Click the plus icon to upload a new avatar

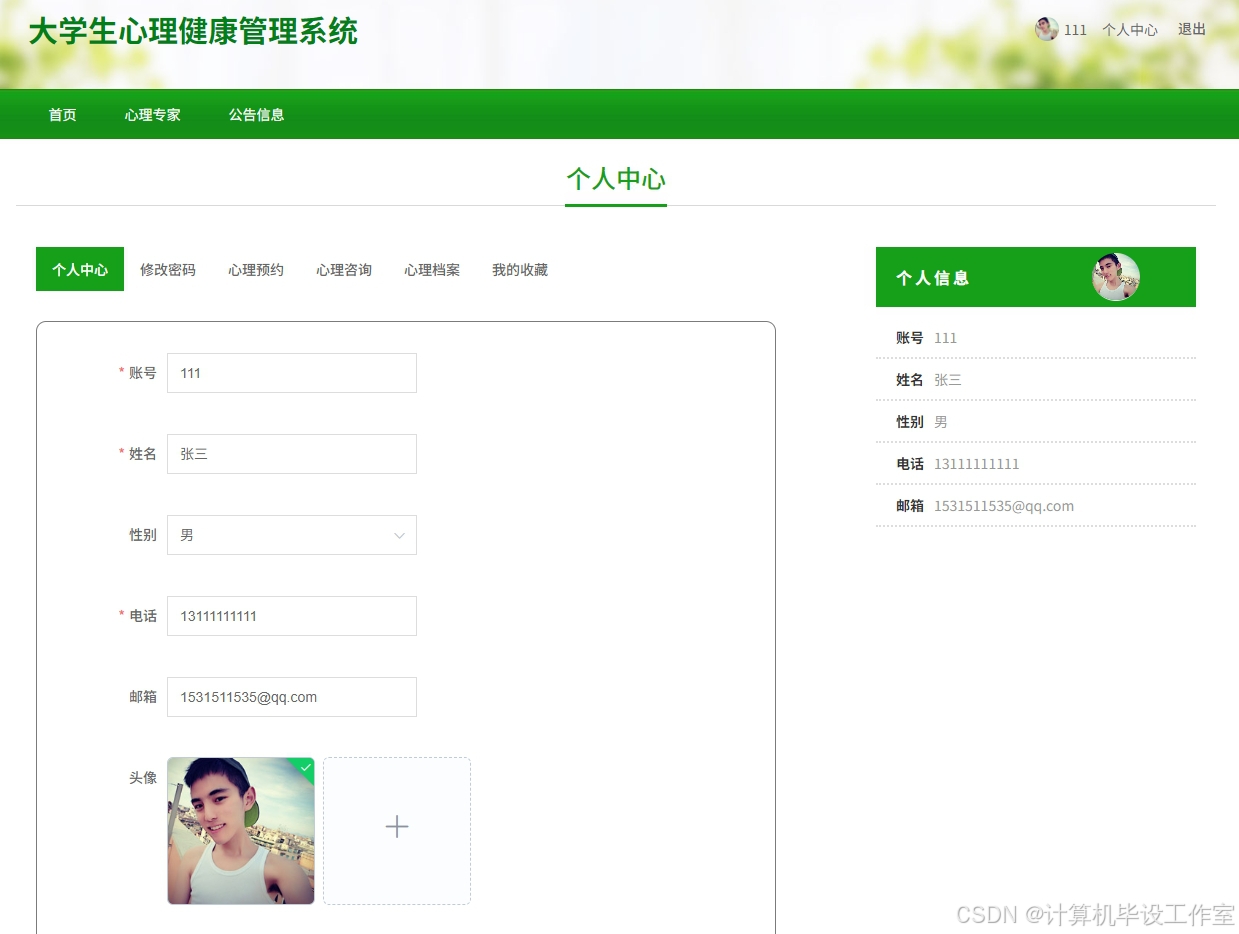click(396, 827)
